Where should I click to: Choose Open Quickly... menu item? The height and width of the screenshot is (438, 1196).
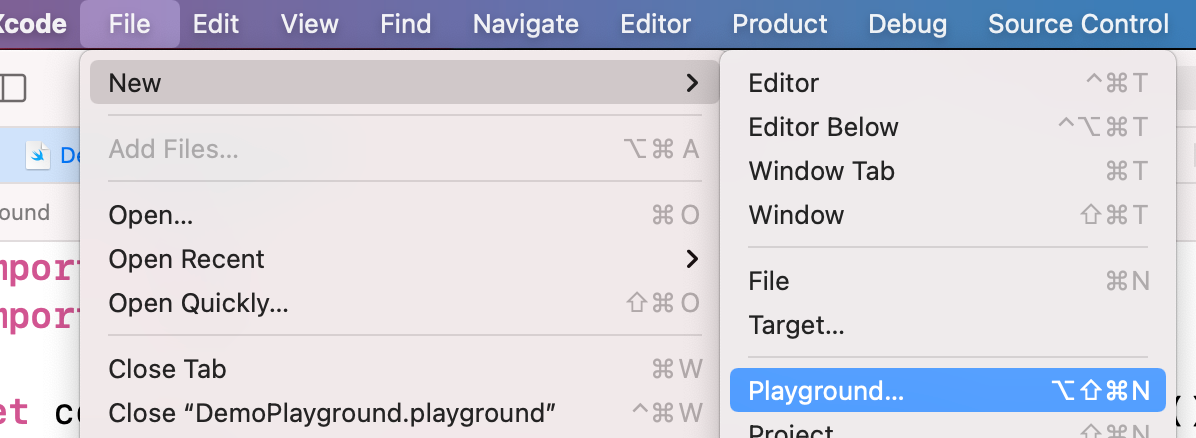(404, 304)
